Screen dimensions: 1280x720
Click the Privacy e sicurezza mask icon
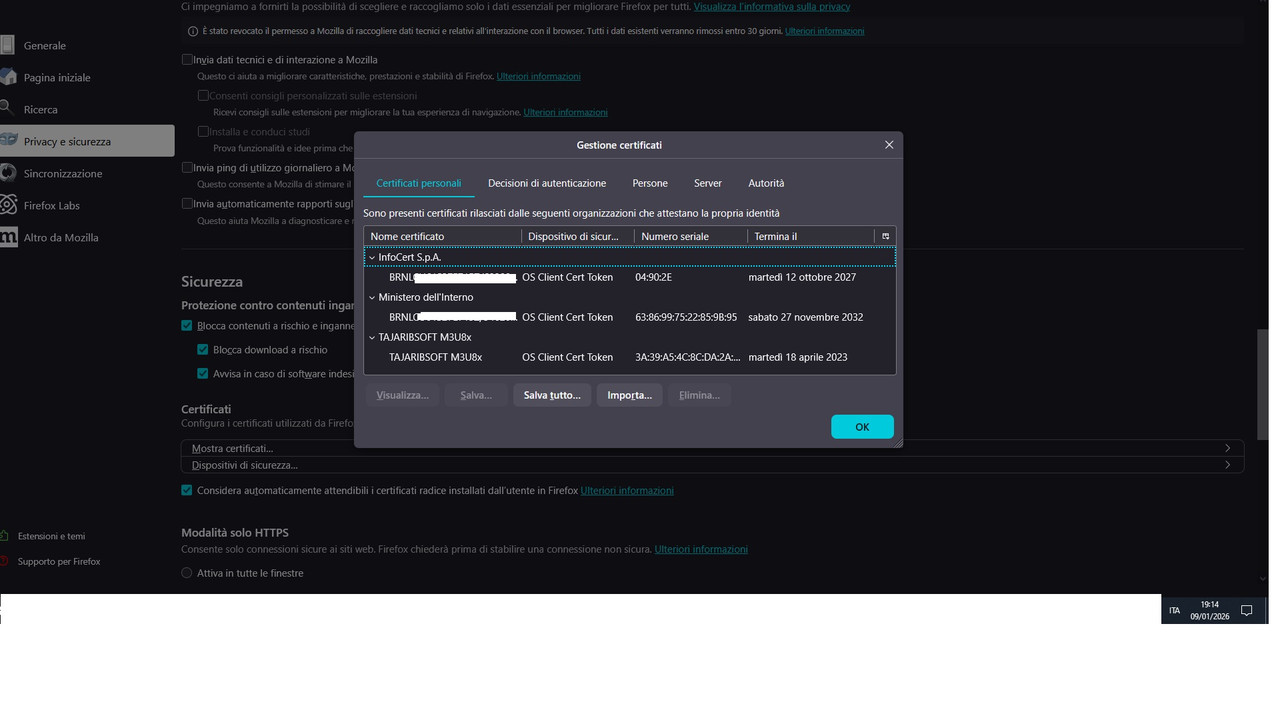point(8,141)
